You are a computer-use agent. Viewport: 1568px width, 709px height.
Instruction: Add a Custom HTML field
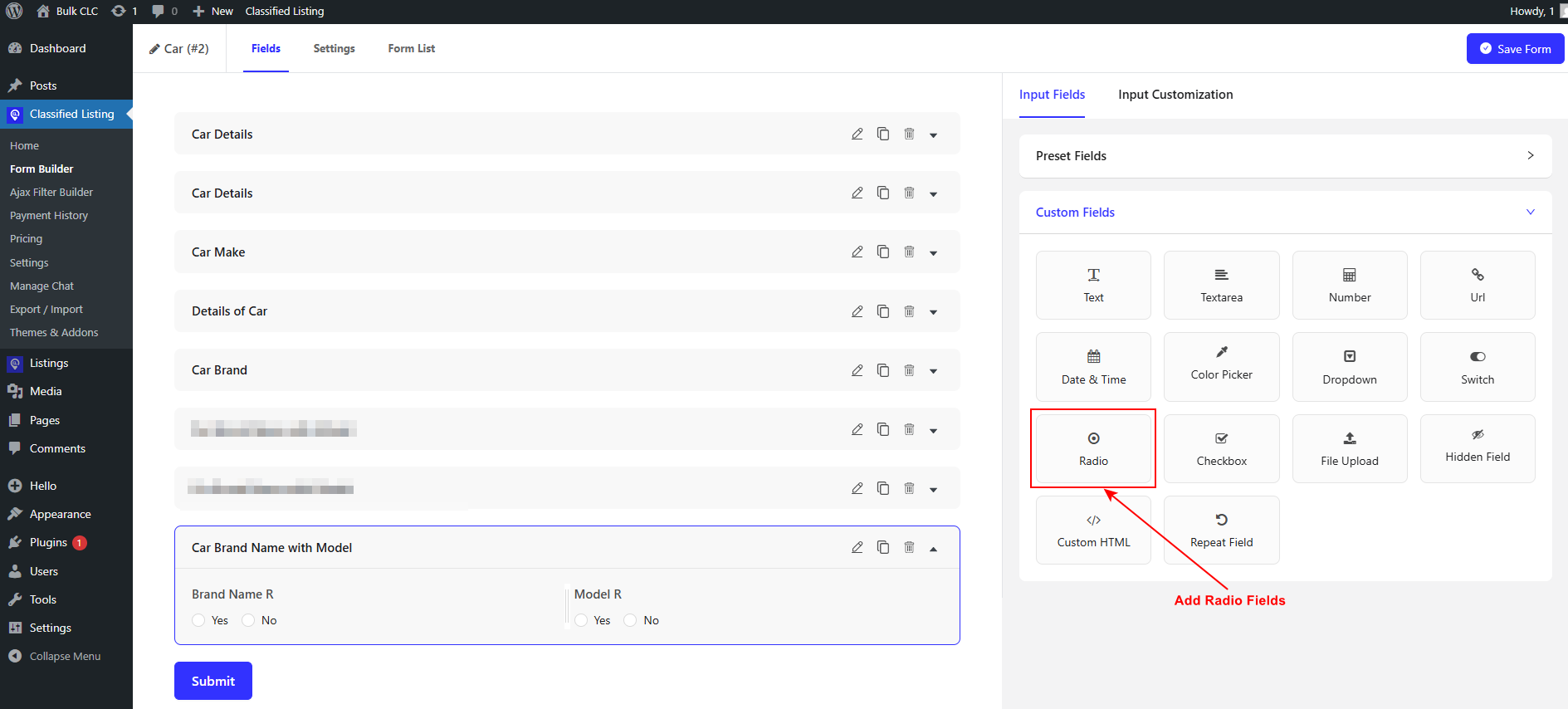point(1093,530)
